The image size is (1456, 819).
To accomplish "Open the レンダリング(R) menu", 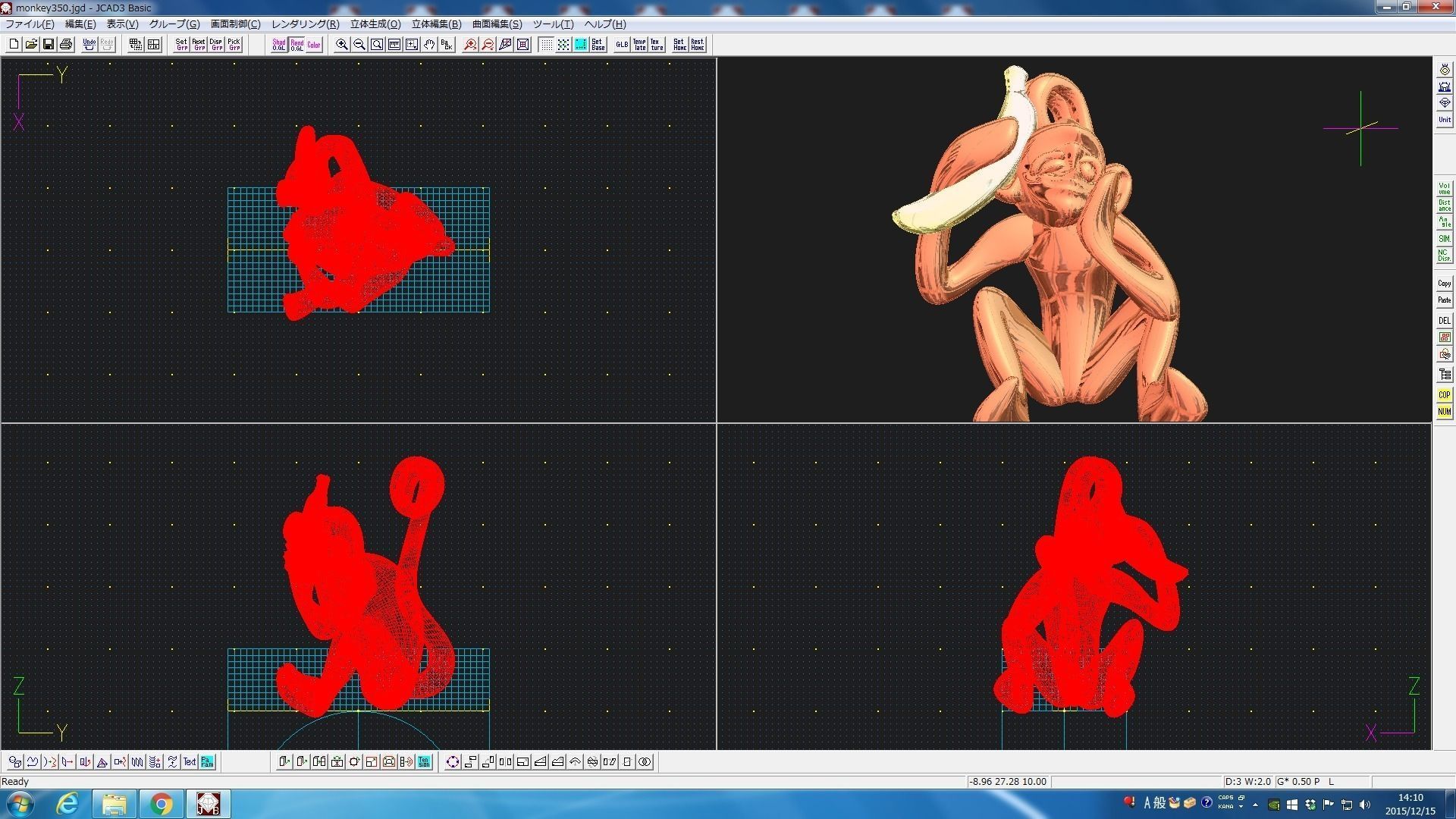I will 306,24.
